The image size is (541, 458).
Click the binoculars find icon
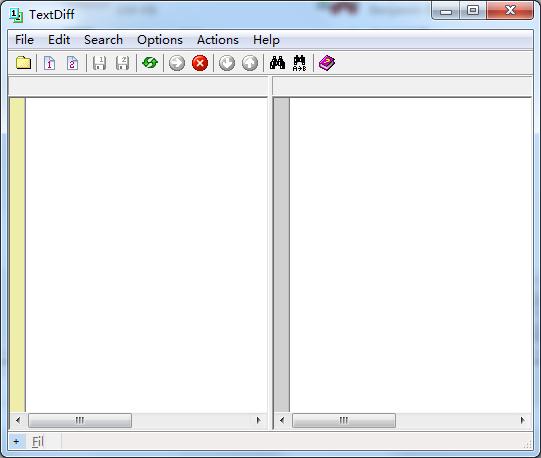point(277,63)
